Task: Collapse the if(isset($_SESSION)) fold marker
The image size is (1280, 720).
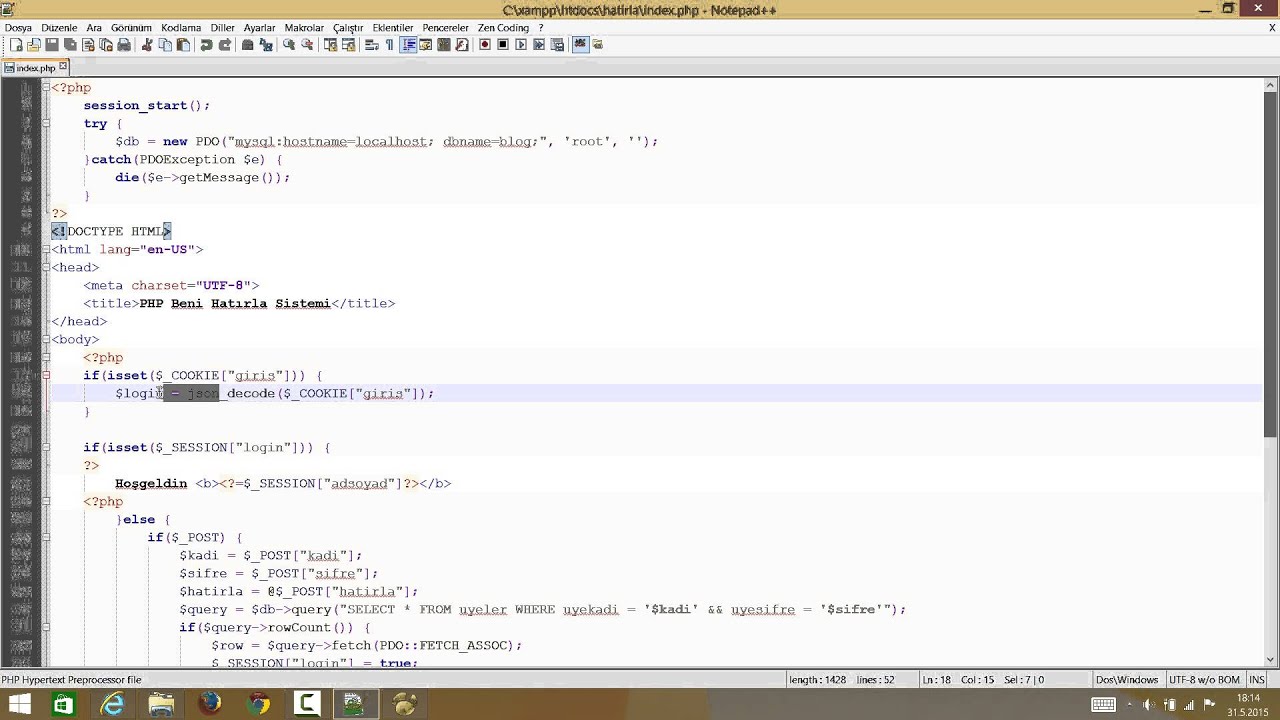Action: (46, 448)
